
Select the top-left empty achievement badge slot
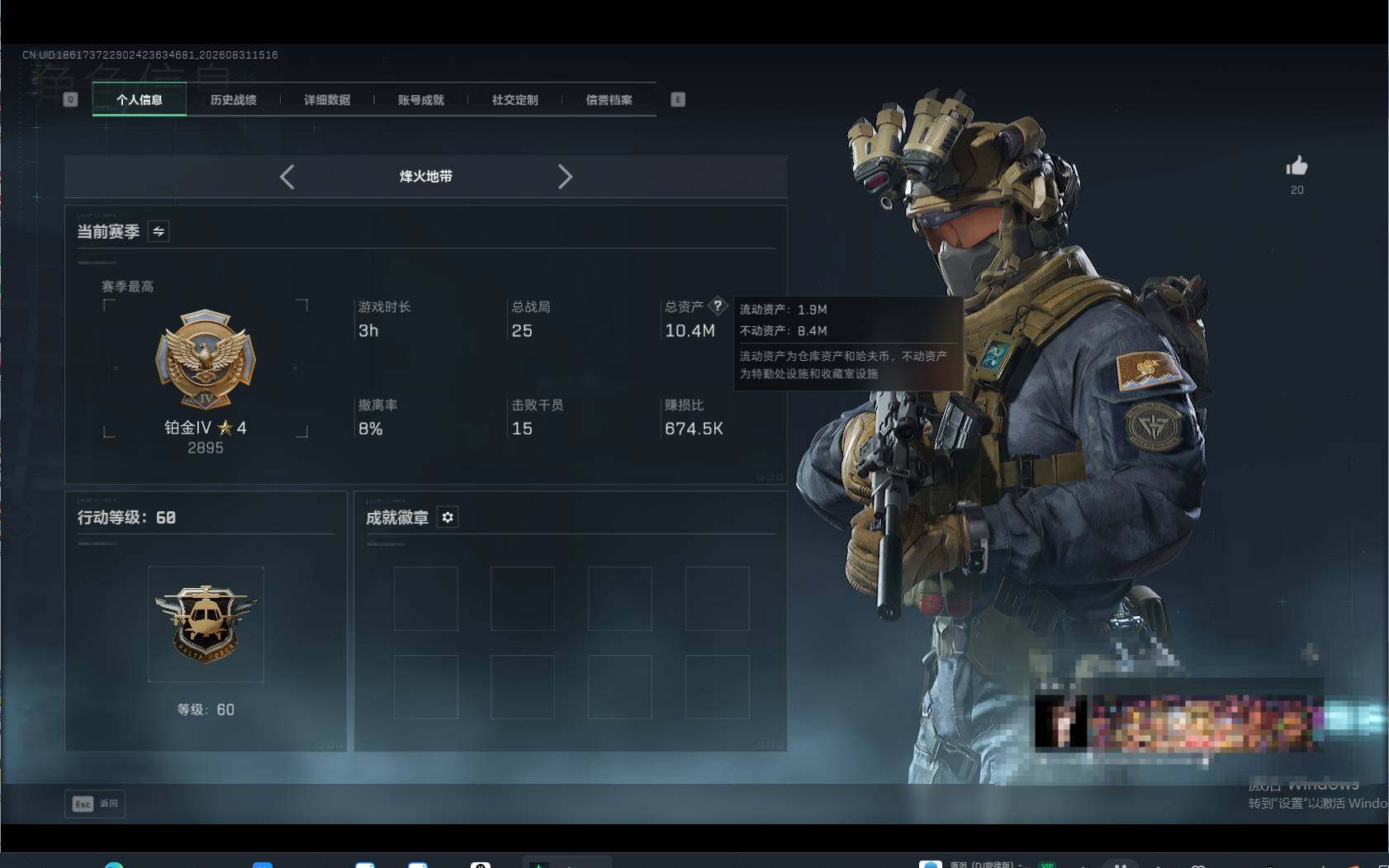426,599
